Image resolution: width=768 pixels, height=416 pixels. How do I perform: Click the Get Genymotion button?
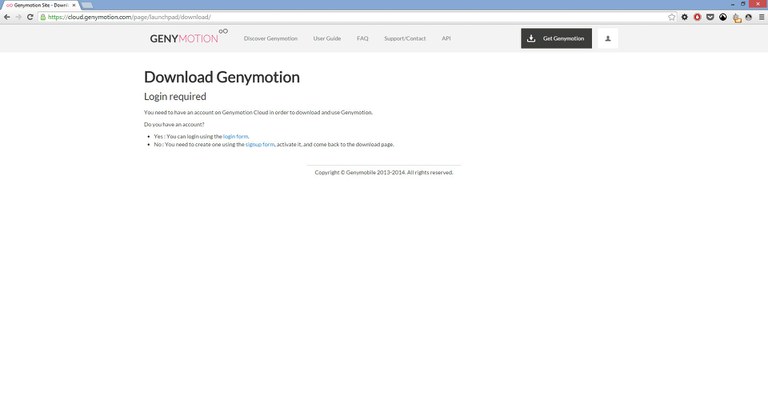pyautogui.click(x=556, y=38)
